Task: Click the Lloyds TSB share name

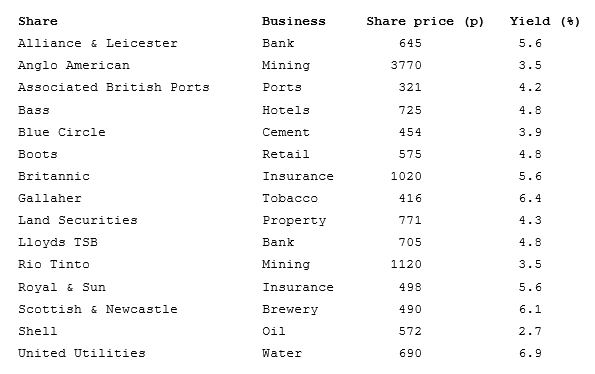Action: tap(58, 242)
